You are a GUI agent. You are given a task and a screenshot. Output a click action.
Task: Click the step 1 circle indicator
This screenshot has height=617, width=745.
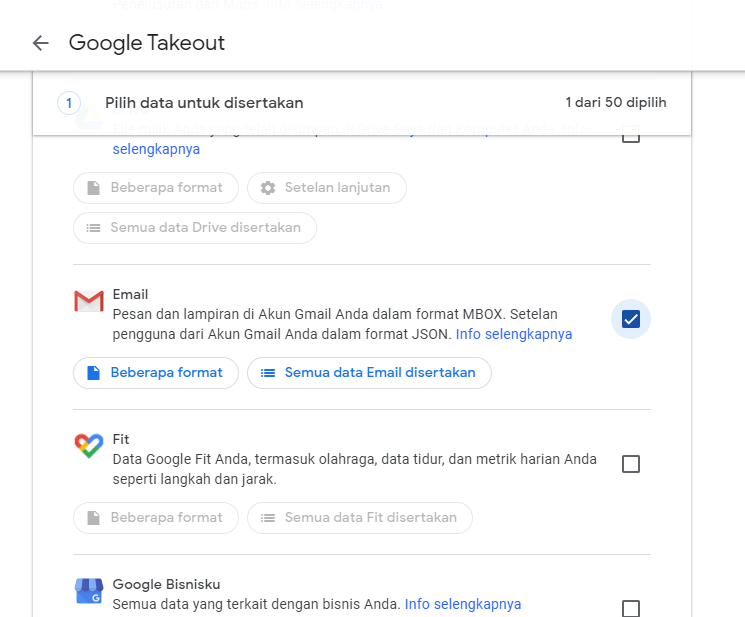(69, 103)
